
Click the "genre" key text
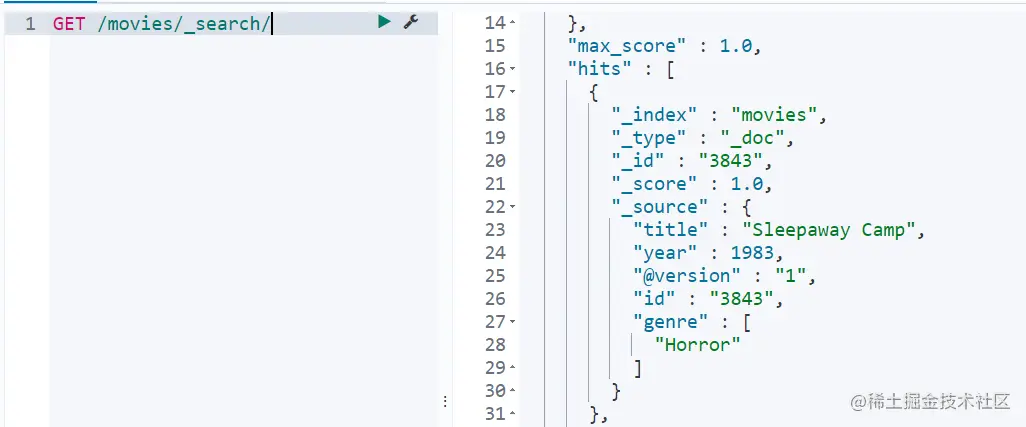coord(671,322)
